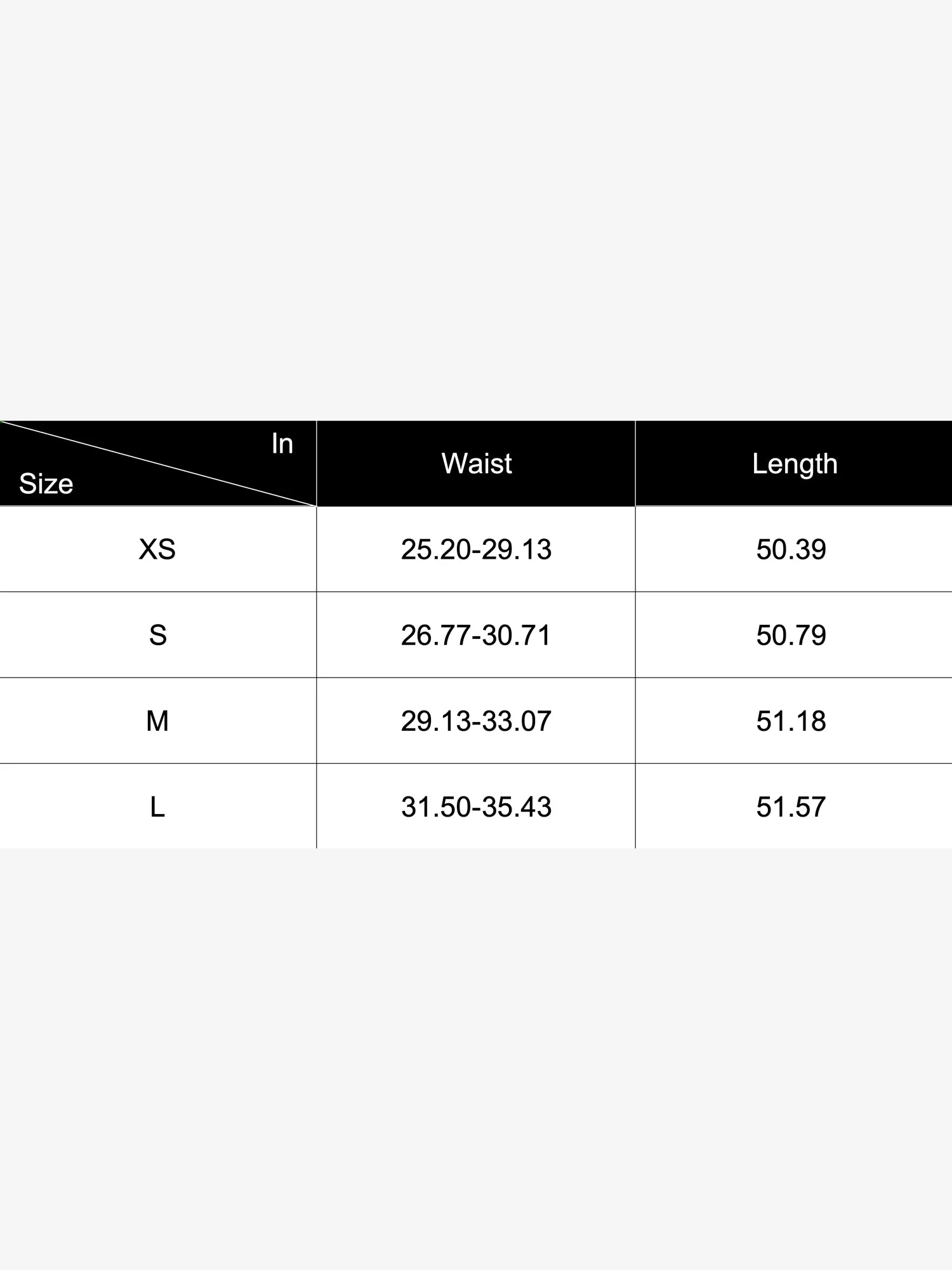Click the 35.43 upper waist value for L
The height and width of the screenshot is (1270, 952).
517,807
